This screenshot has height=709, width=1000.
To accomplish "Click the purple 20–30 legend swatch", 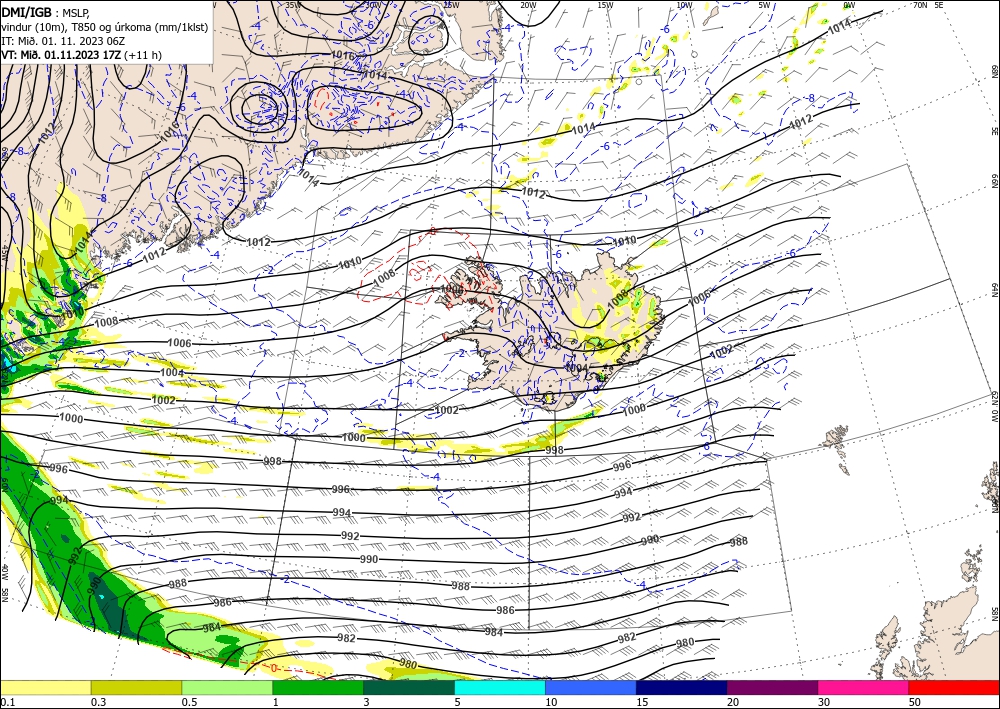I will (x=772, y=687).
